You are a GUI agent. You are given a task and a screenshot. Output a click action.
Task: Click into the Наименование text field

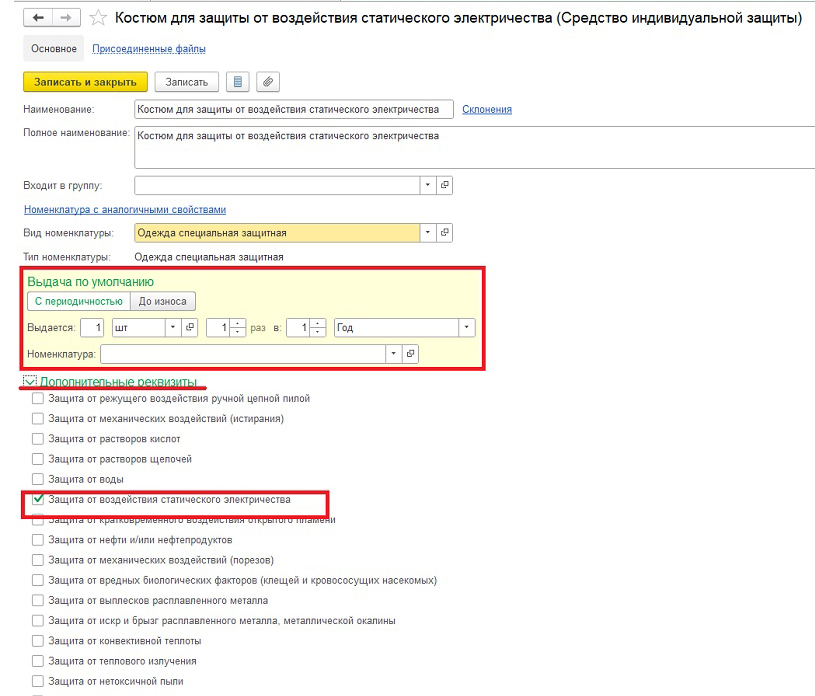pyautogui.click(x=293, y=109)
